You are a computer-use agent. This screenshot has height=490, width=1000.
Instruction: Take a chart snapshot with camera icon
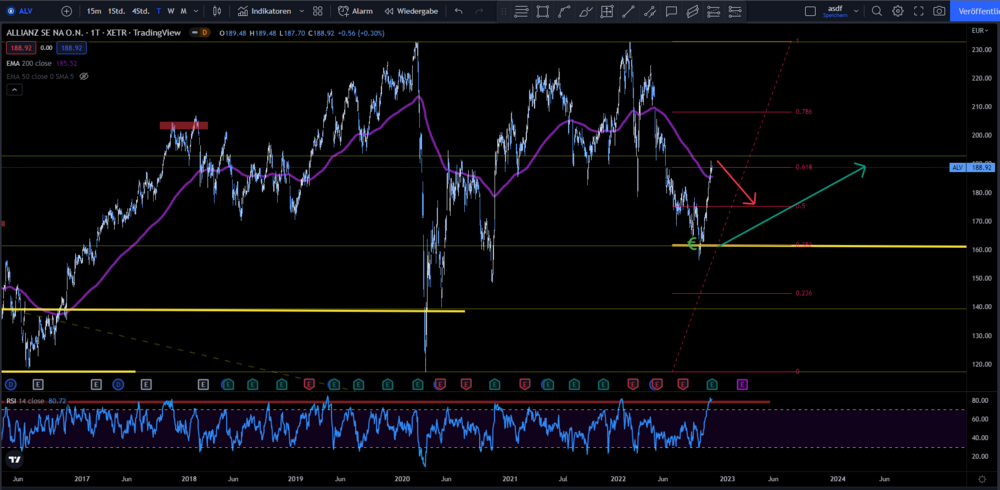click(939, 11)
